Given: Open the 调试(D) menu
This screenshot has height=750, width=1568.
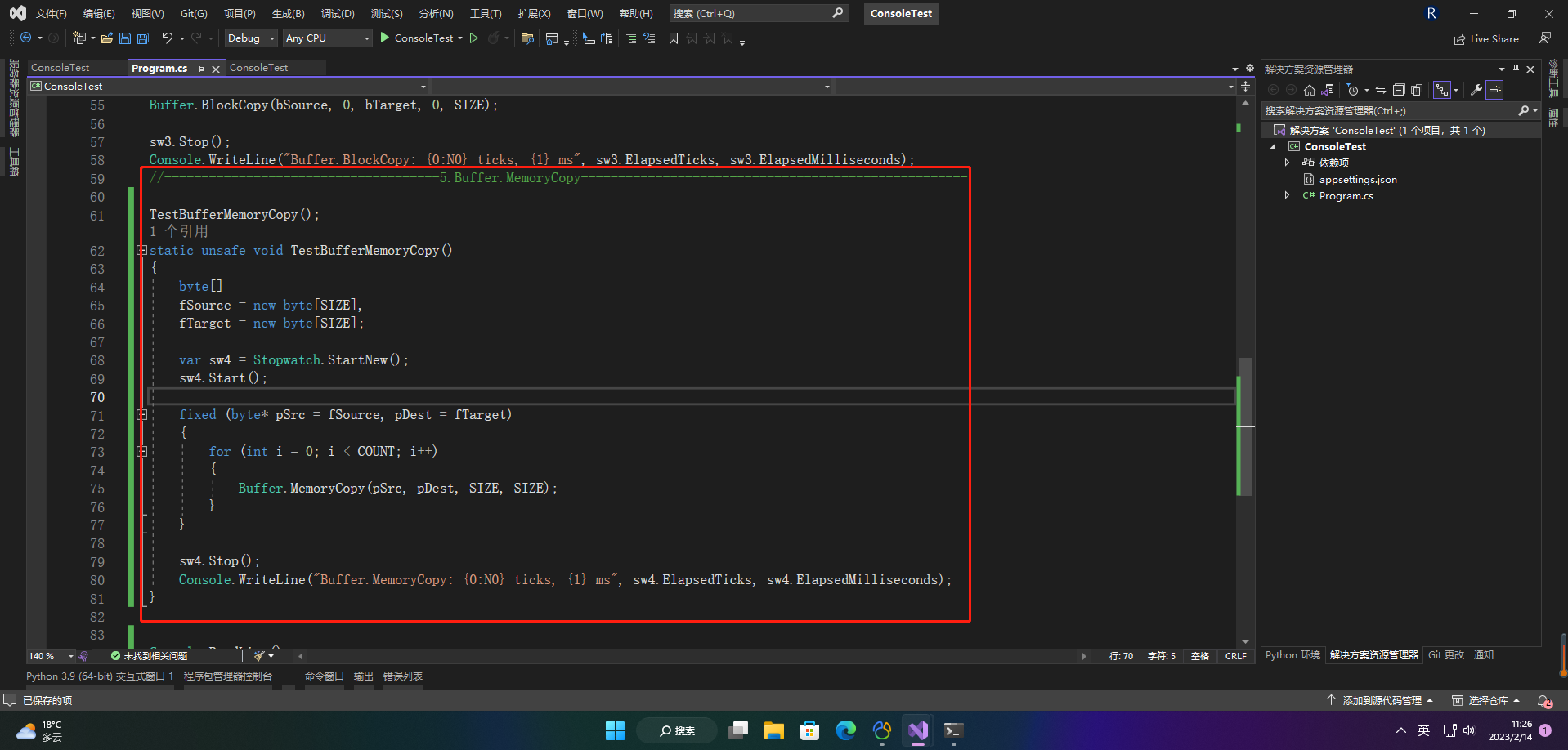Looking at the screenshot, I should click(338, 13).
